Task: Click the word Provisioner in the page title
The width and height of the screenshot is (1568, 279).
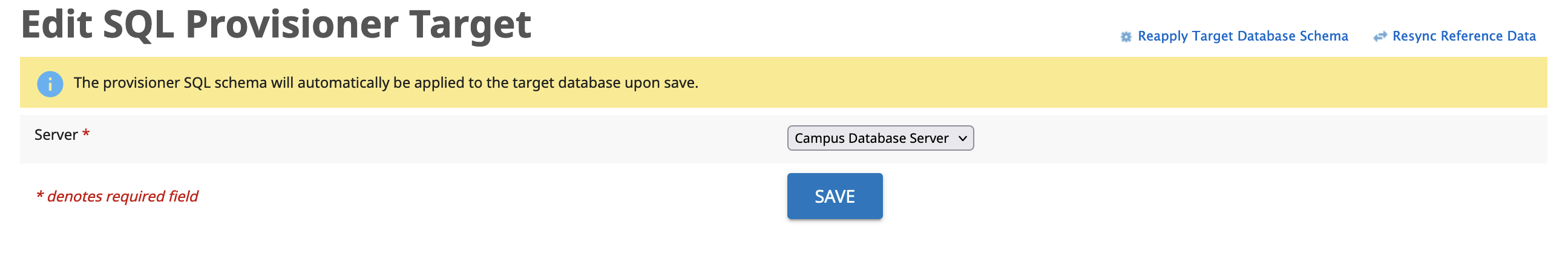Action: pos(291,24)
